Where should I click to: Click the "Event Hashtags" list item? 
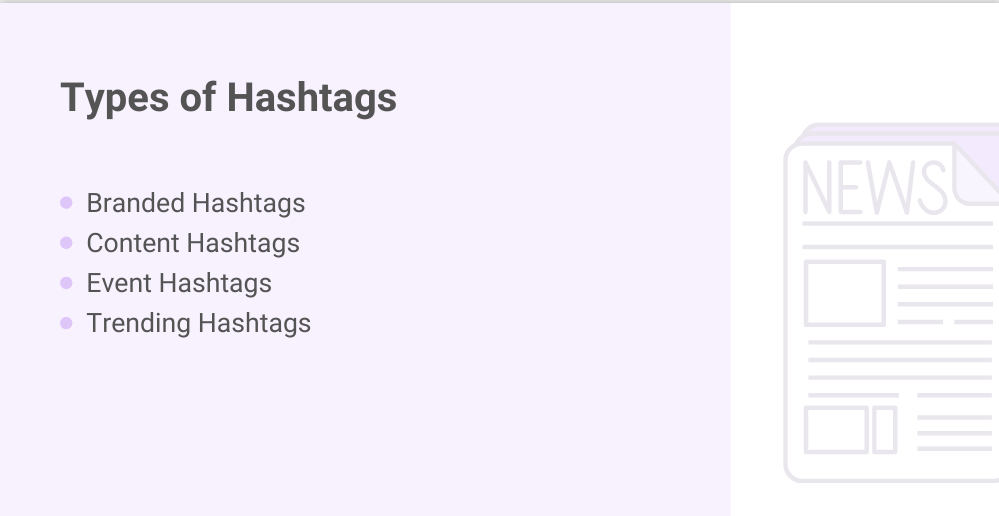click(178, 283)
